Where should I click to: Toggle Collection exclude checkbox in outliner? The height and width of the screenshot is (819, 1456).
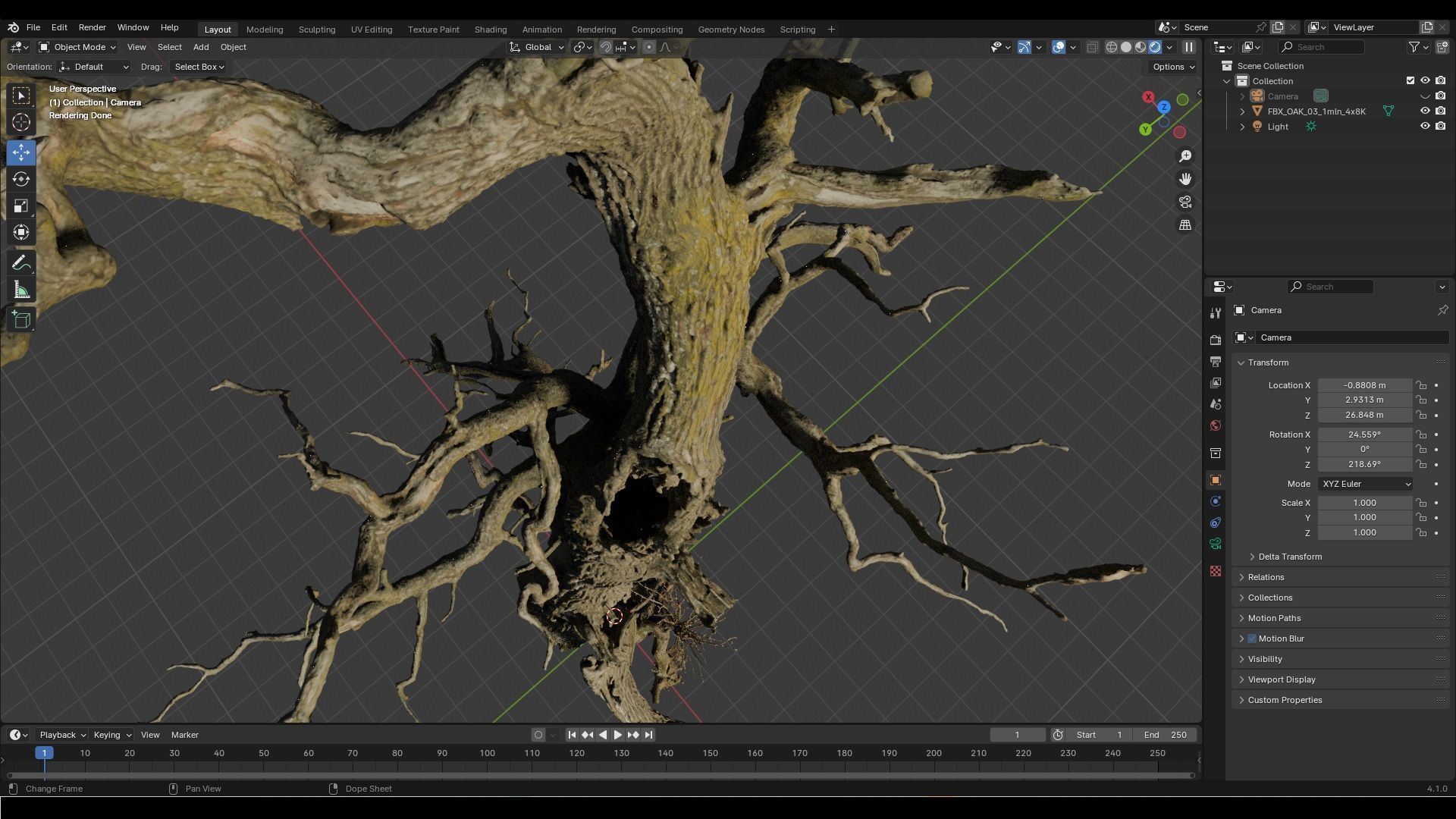[1410, 80]
